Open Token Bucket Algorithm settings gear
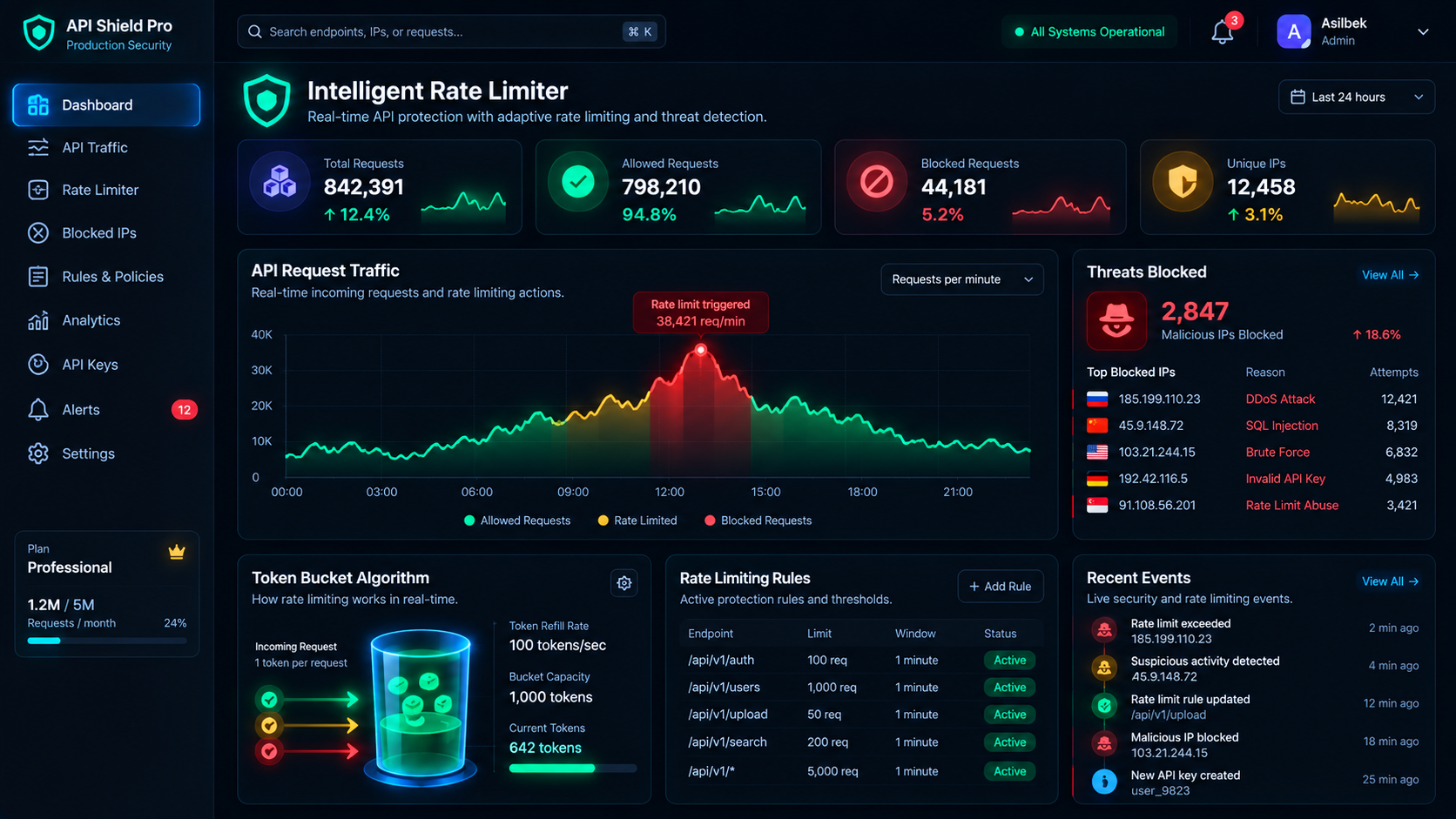 (x=624, y=583)
